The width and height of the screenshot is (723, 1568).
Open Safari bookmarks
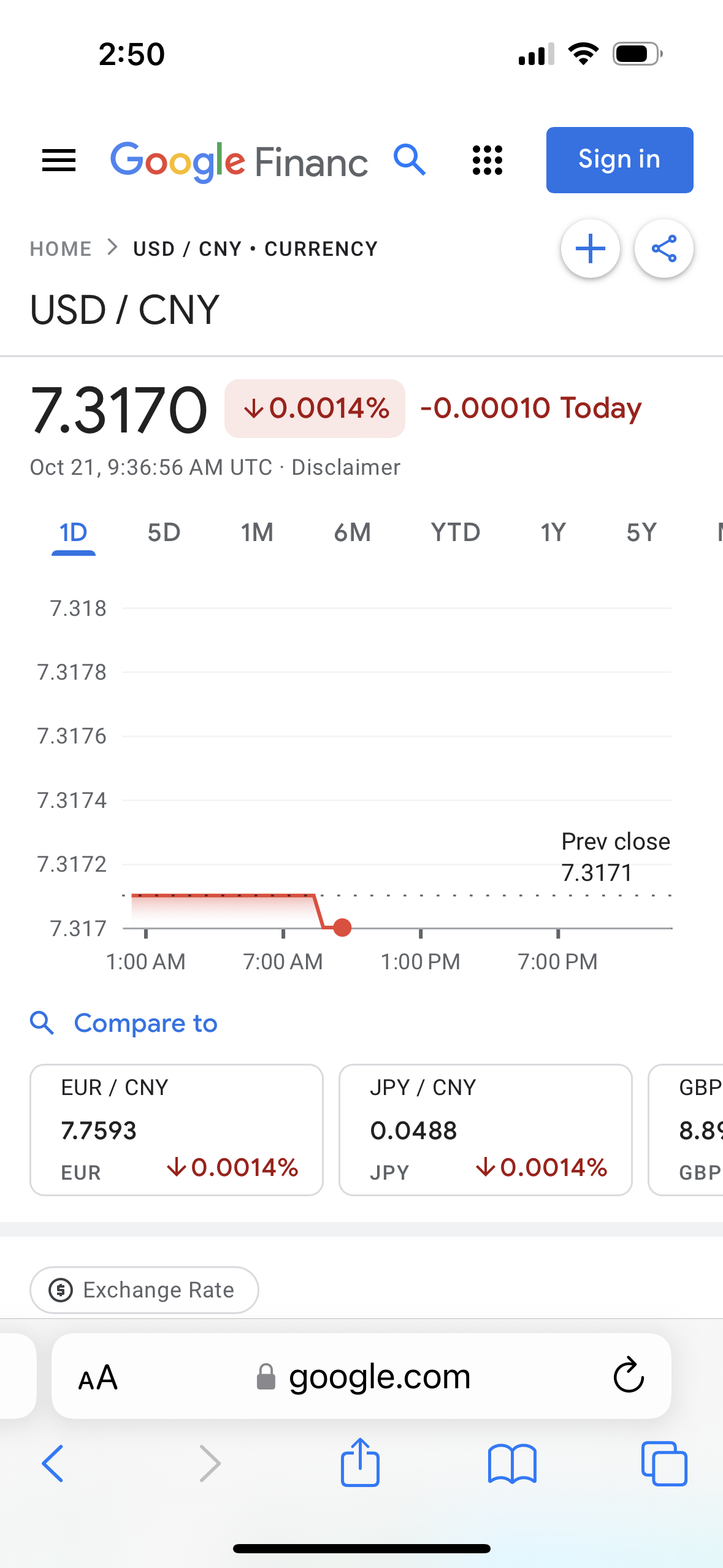point(512,1463)
